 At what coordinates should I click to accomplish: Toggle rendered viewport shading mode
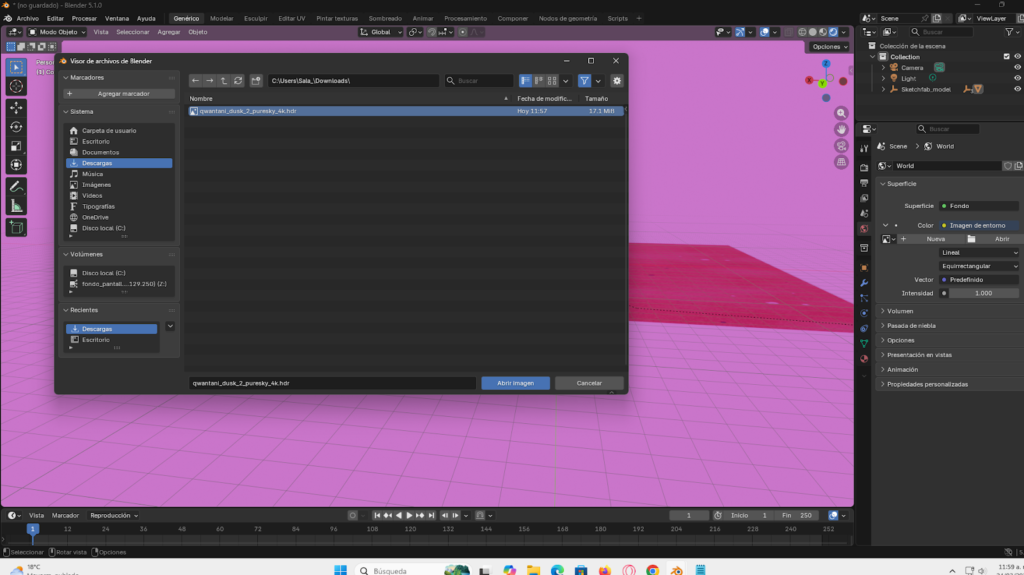click(x=833, y=32)
